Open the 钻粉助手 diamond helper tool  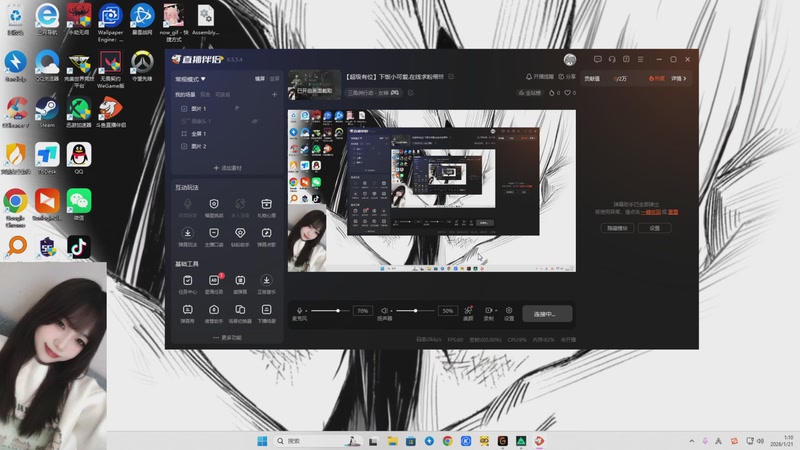(x=240, y=237)
